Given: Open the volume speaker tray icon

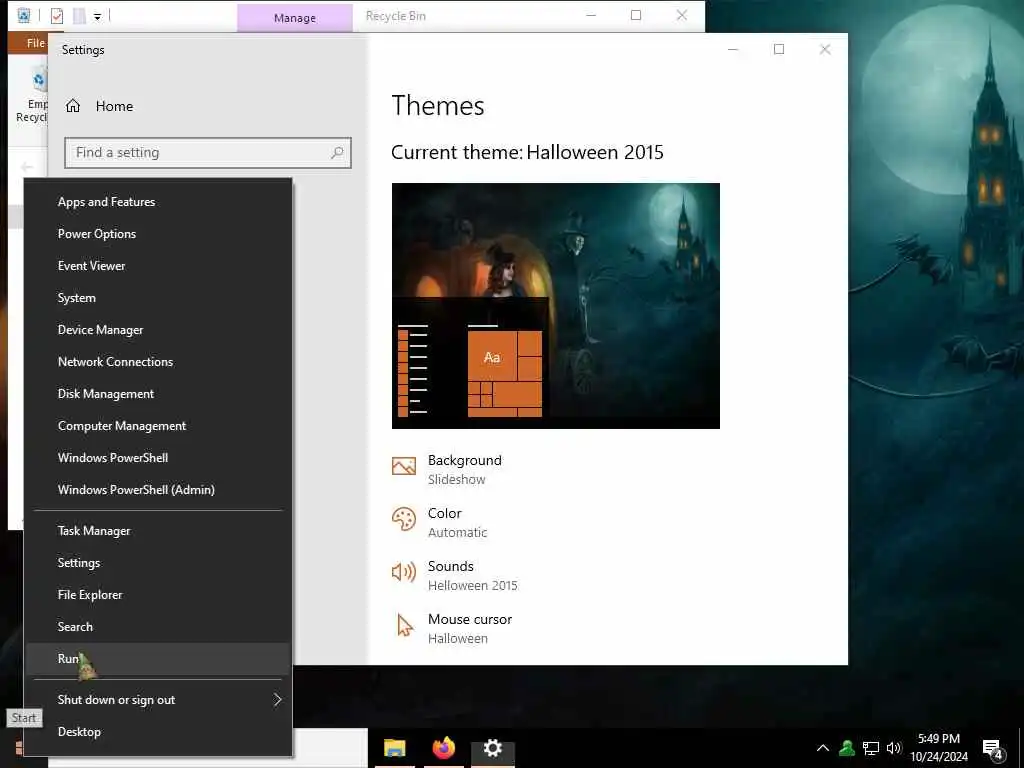Looking at the screenshot, I should tap(894, 748).
